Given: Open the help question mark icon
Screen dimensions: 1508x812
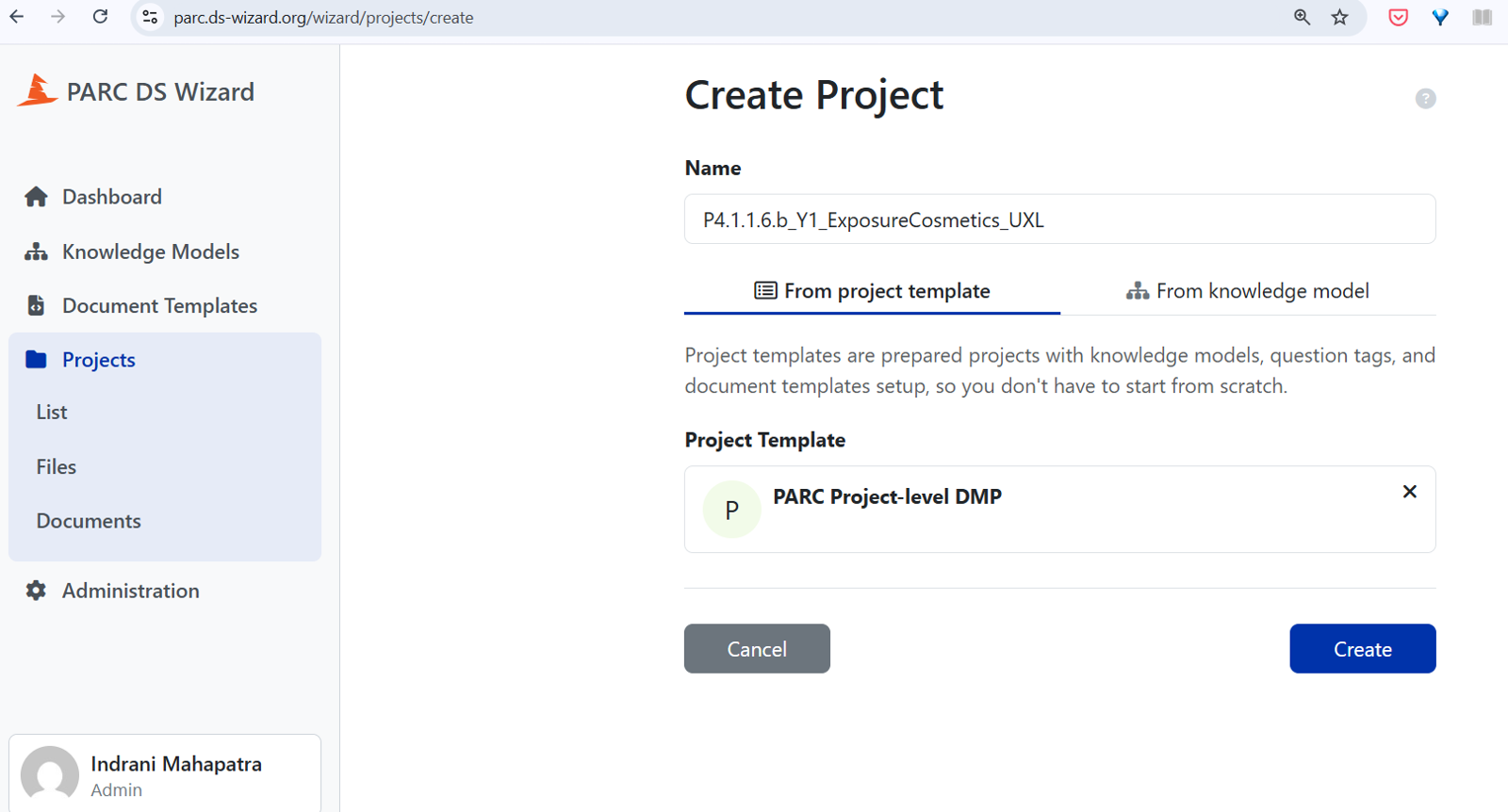Looking at the screenshot, I should pyautogui.click(x=1425, y=99).
